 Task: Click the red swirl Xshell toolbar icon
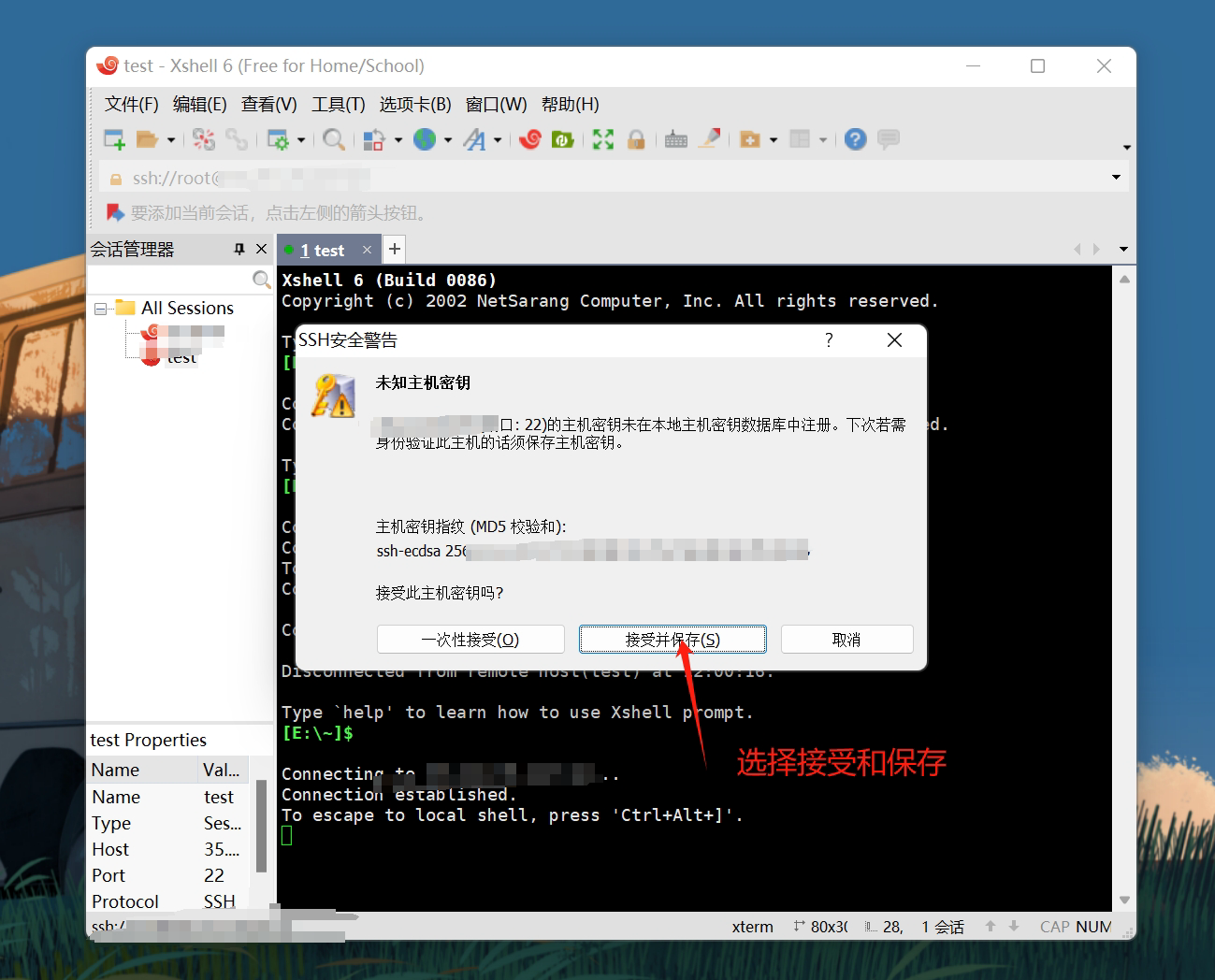[530, 139]
